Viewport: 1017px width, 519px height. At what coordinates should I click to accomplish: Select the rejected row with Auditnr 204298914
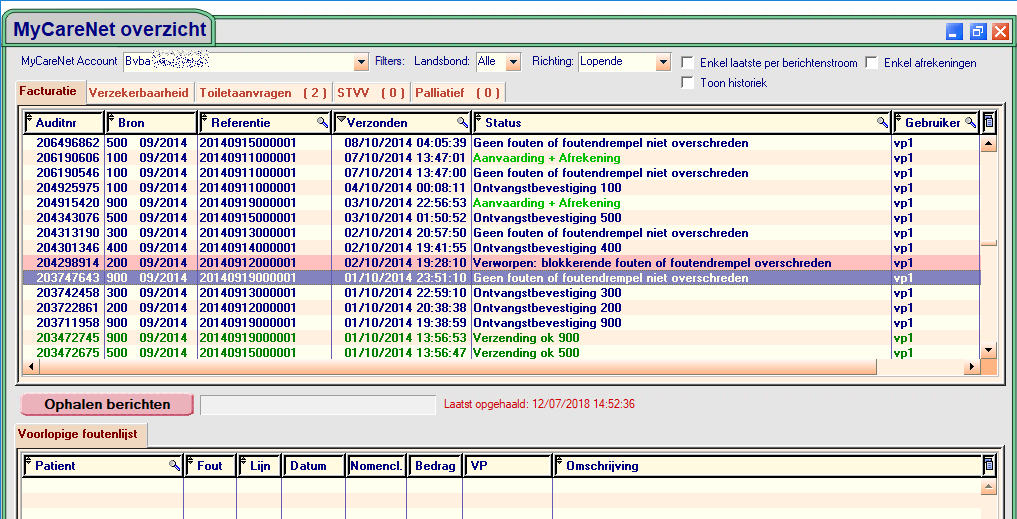tap(500, 263)
